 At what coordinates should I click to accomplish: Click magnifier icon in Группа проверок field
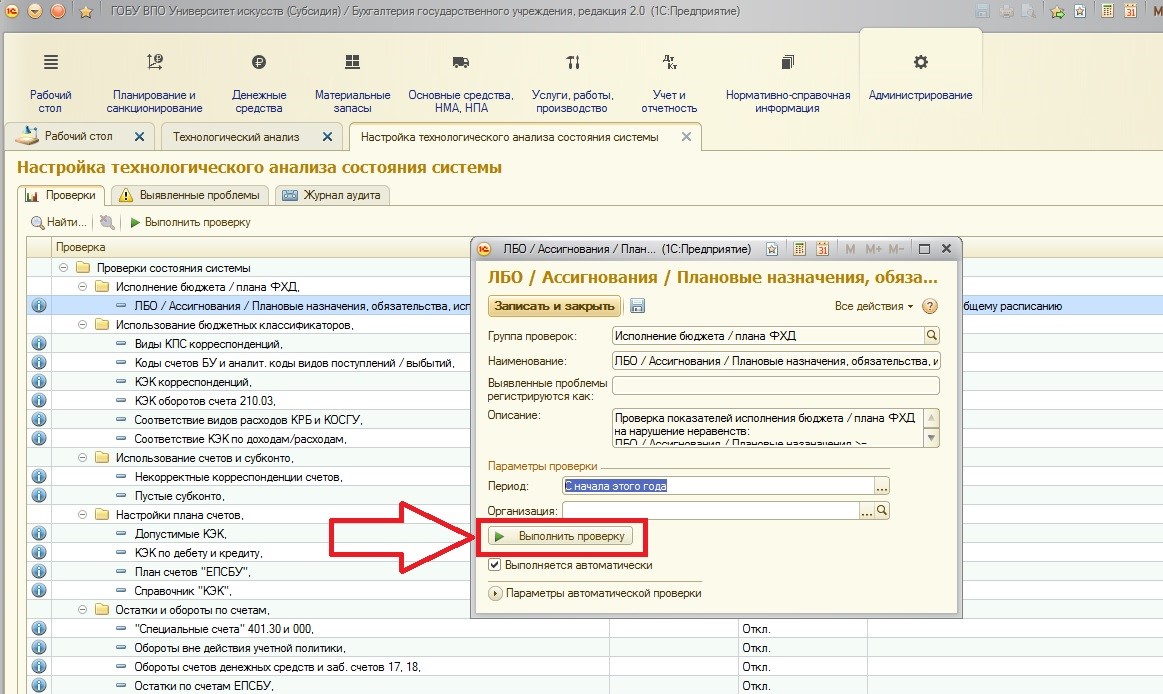[932, 336]
